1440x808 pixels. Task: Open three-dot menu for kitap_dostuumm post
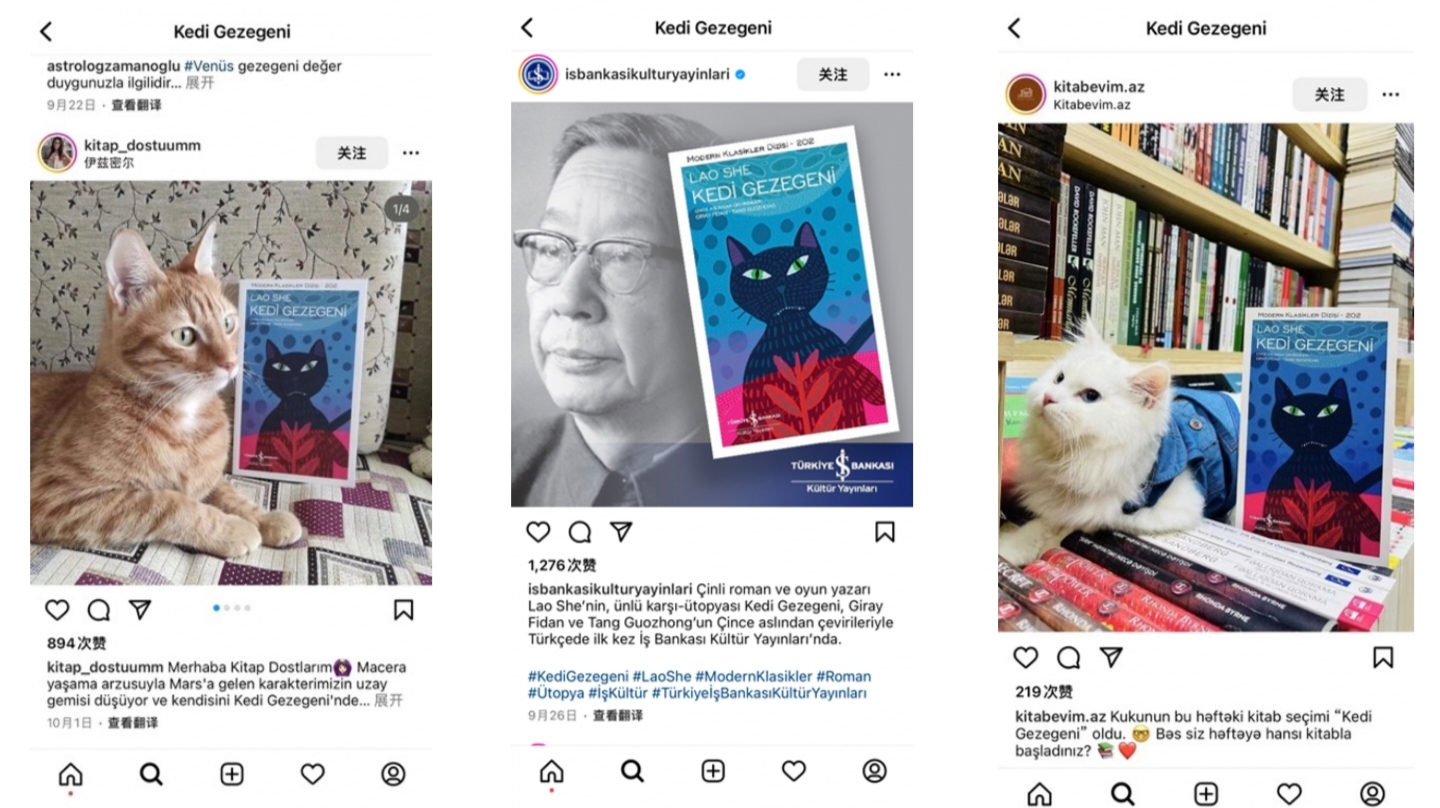click(x=411, y=153)
